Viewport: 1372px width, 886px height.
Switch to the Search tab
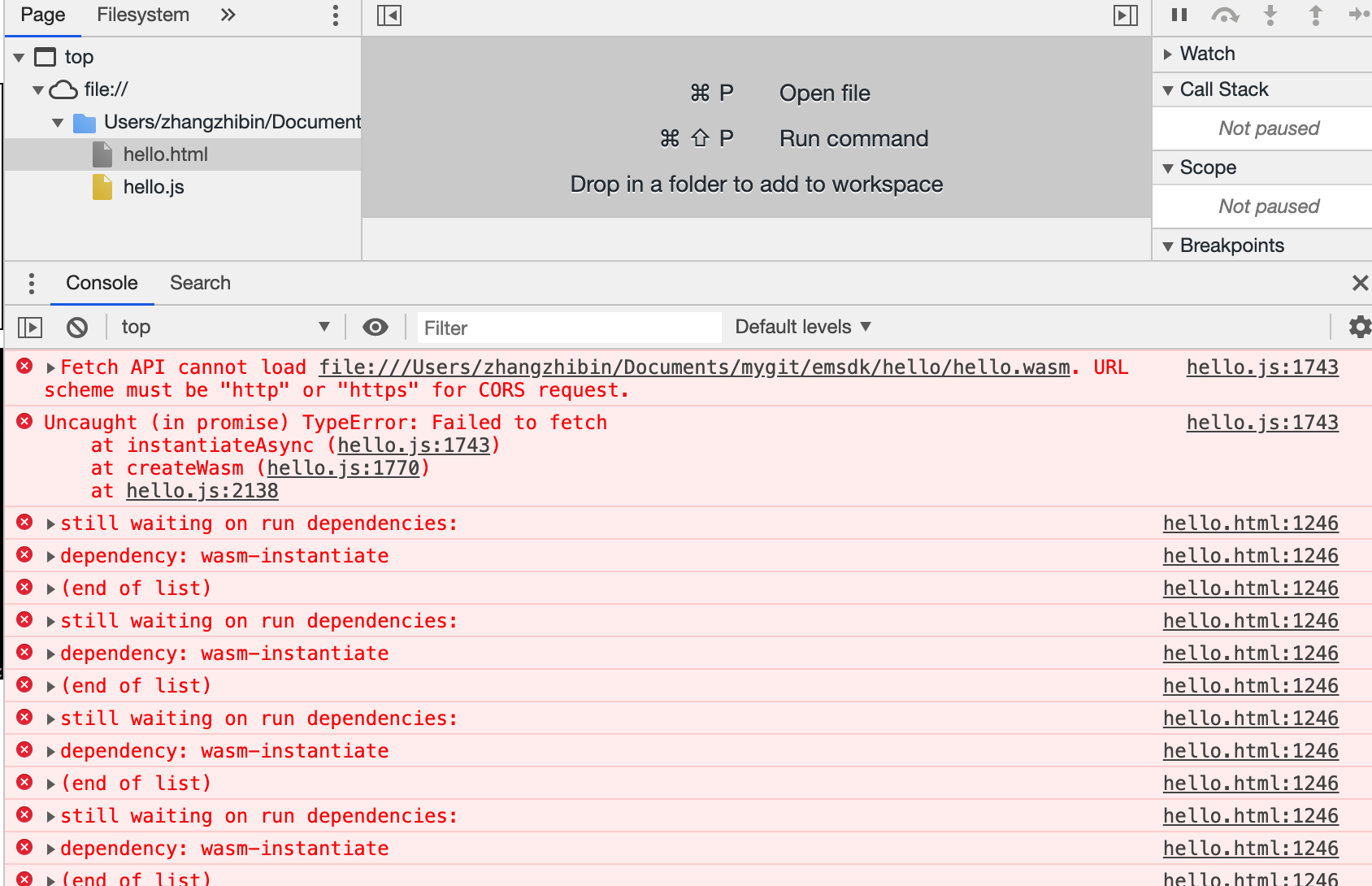point(200,283)
